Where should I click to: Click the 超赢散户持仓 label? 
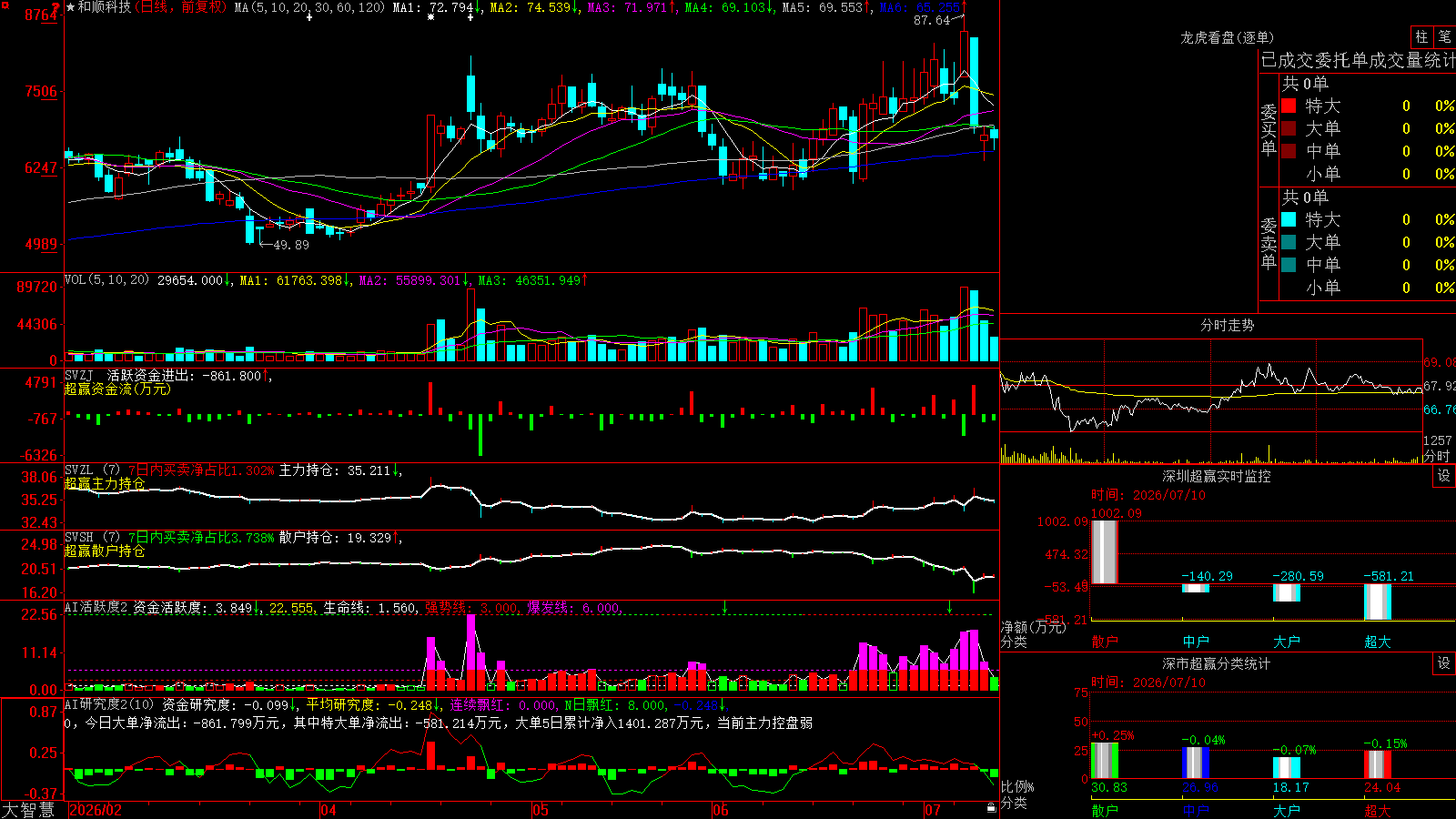pos(105,551)
